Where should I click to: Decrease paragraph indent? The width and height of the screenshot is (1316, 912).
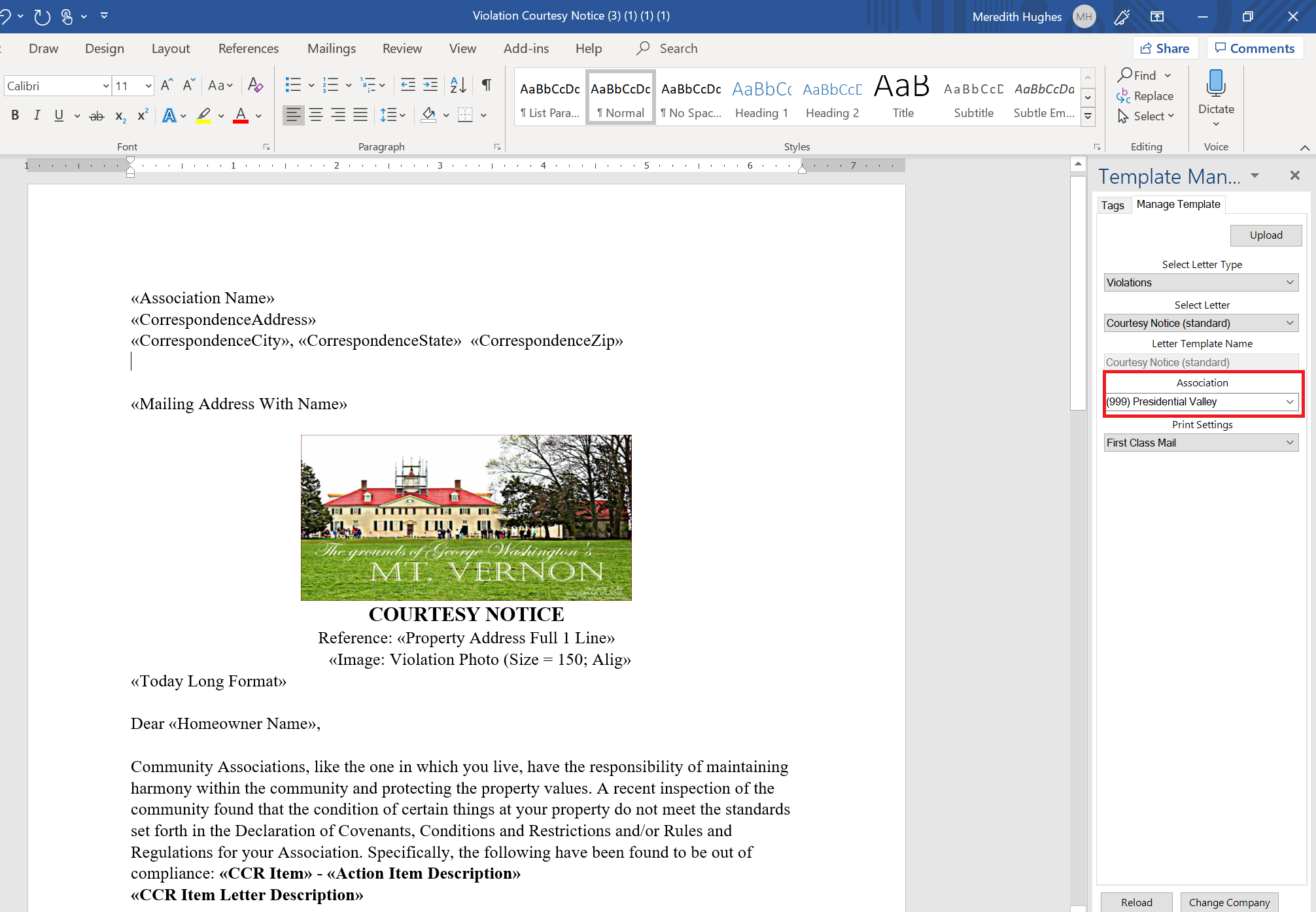point(408,84)
